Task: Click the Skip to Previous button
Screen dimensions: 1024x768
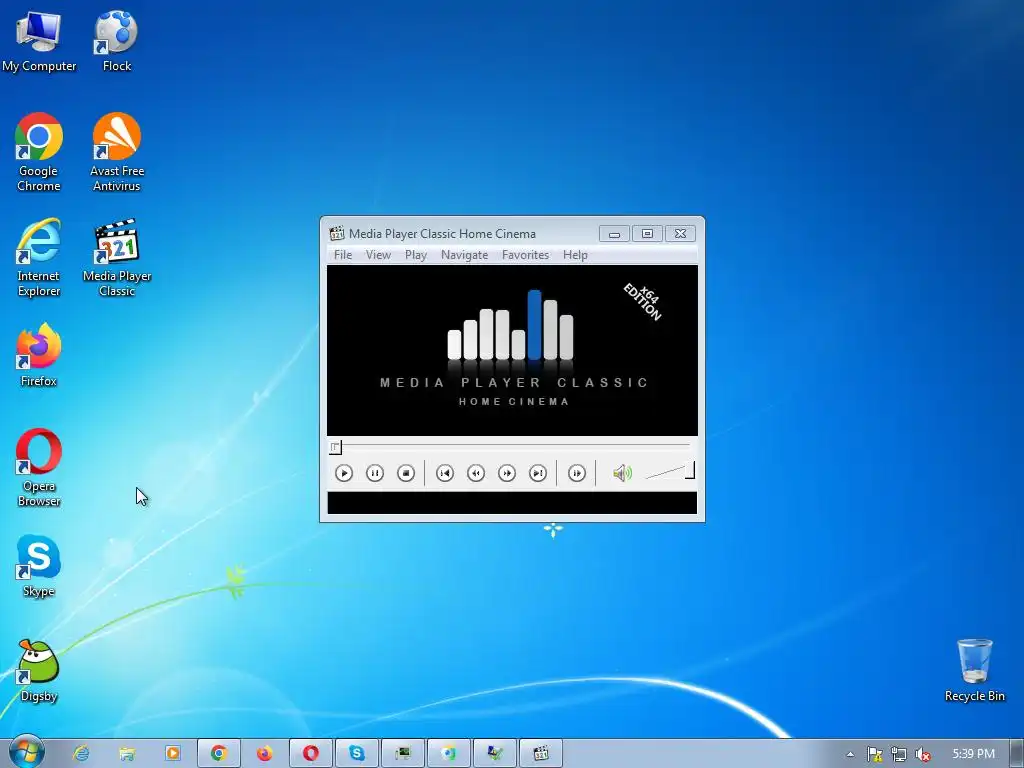Action: click(x=445, y=473)
